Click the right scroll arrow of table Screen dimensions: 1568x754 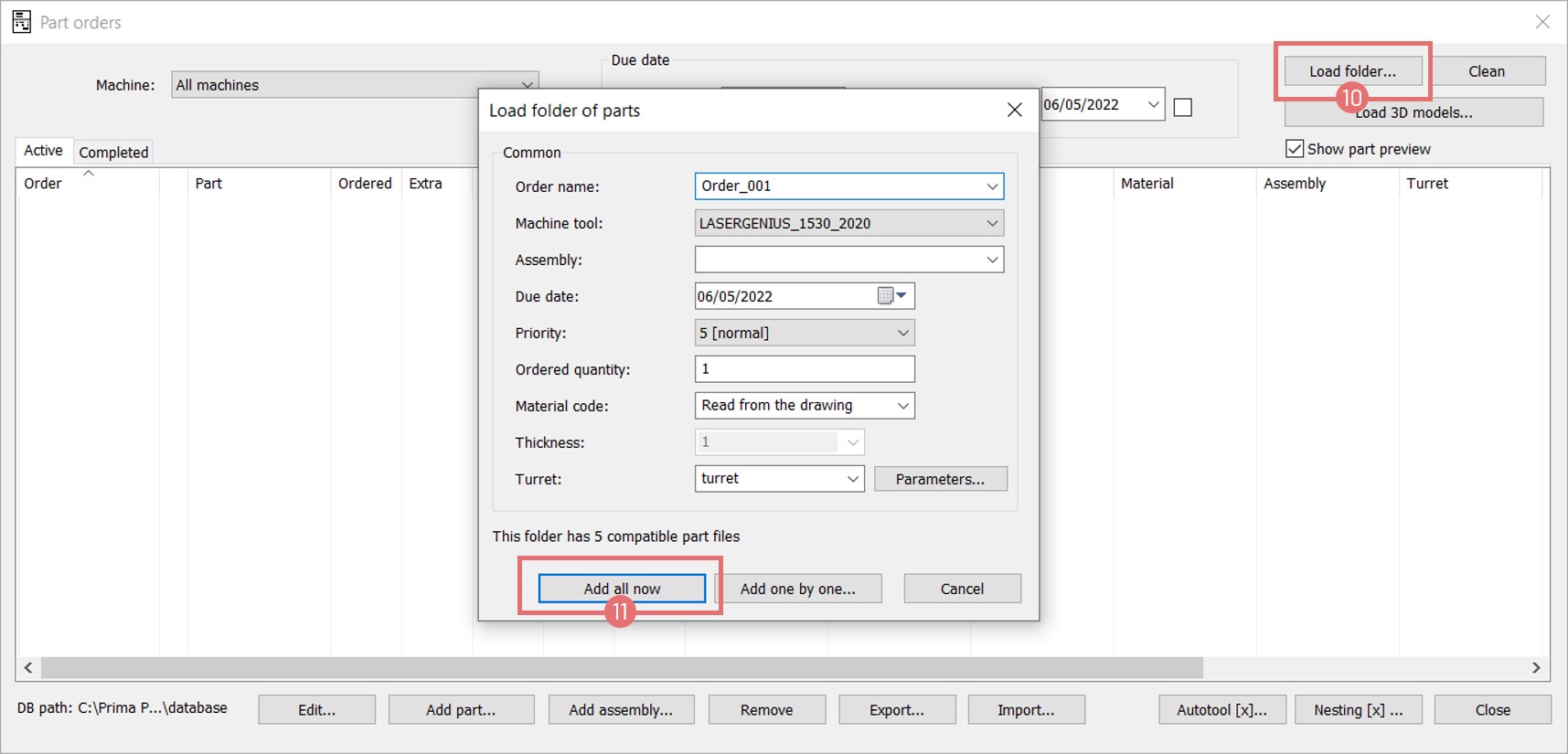point(1536,668)
